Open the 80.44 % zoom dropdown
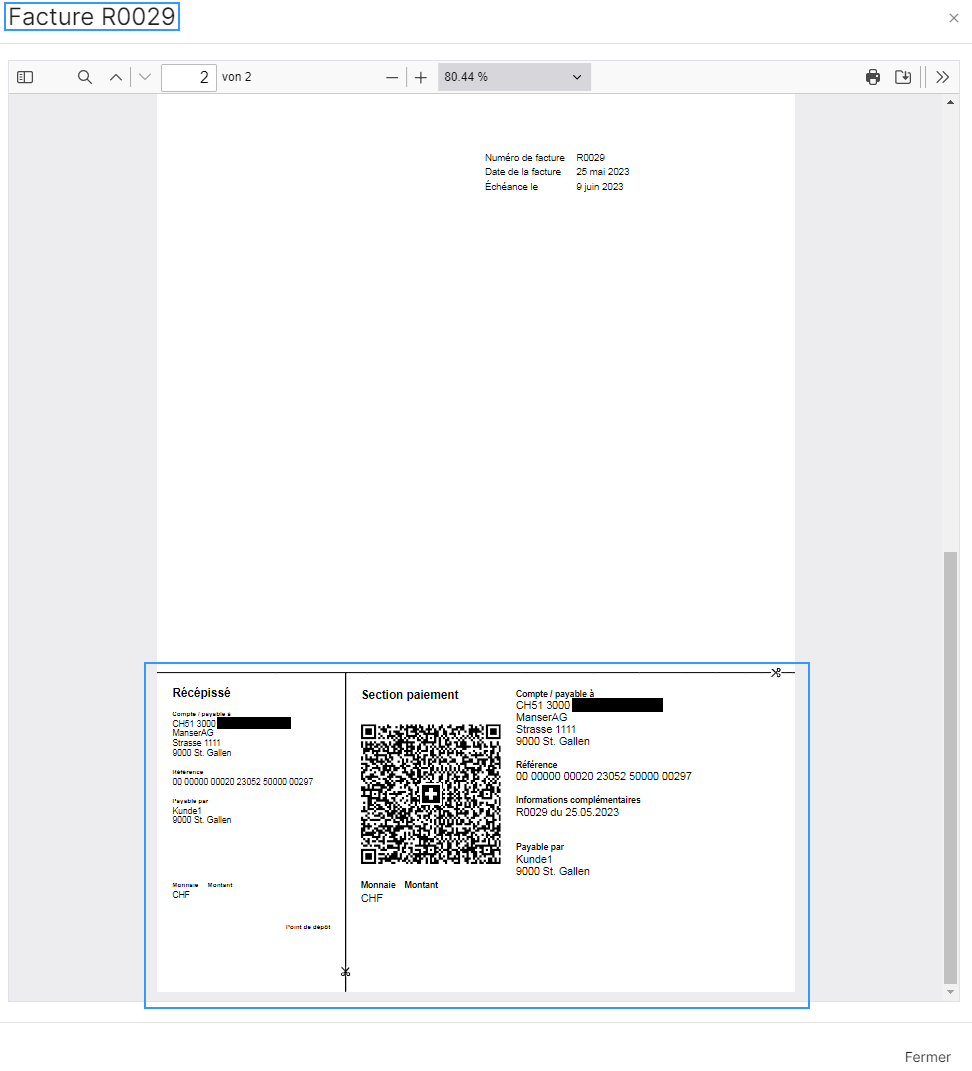The width and height of the screenshot is (972, 1071). 514,77
